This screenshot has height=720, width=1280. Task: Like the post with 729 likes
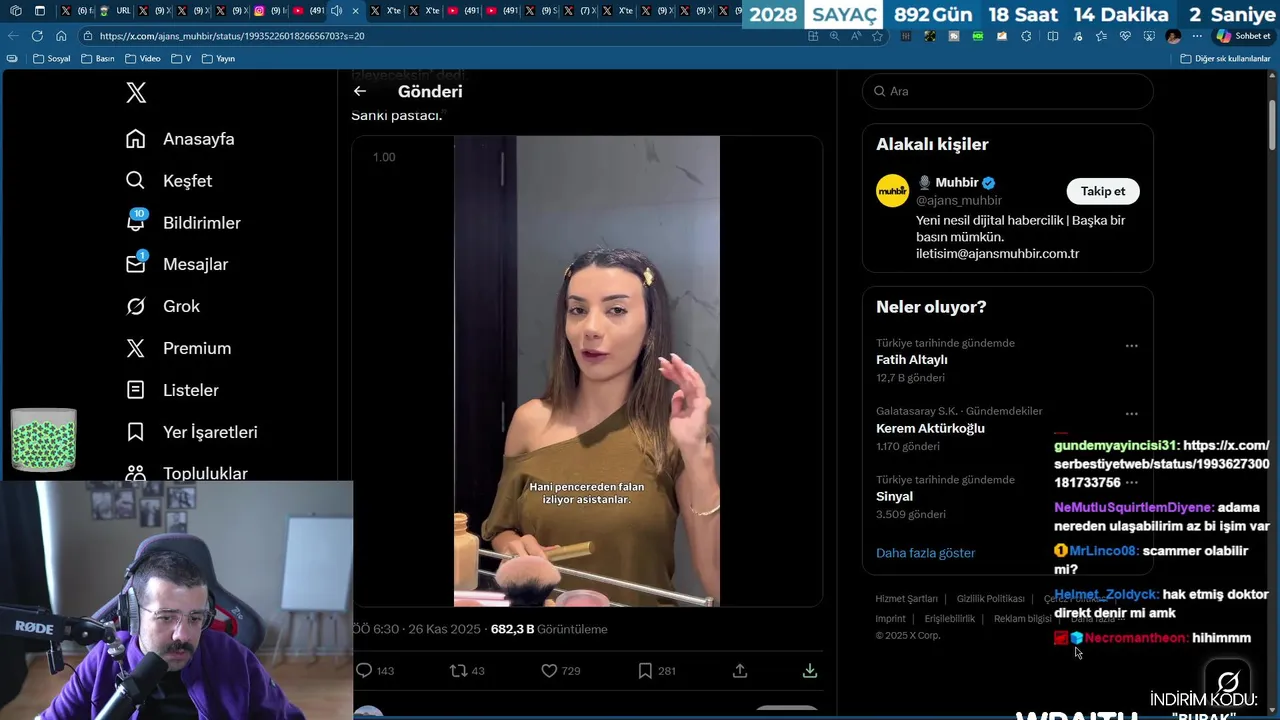(x=549, y=671)
